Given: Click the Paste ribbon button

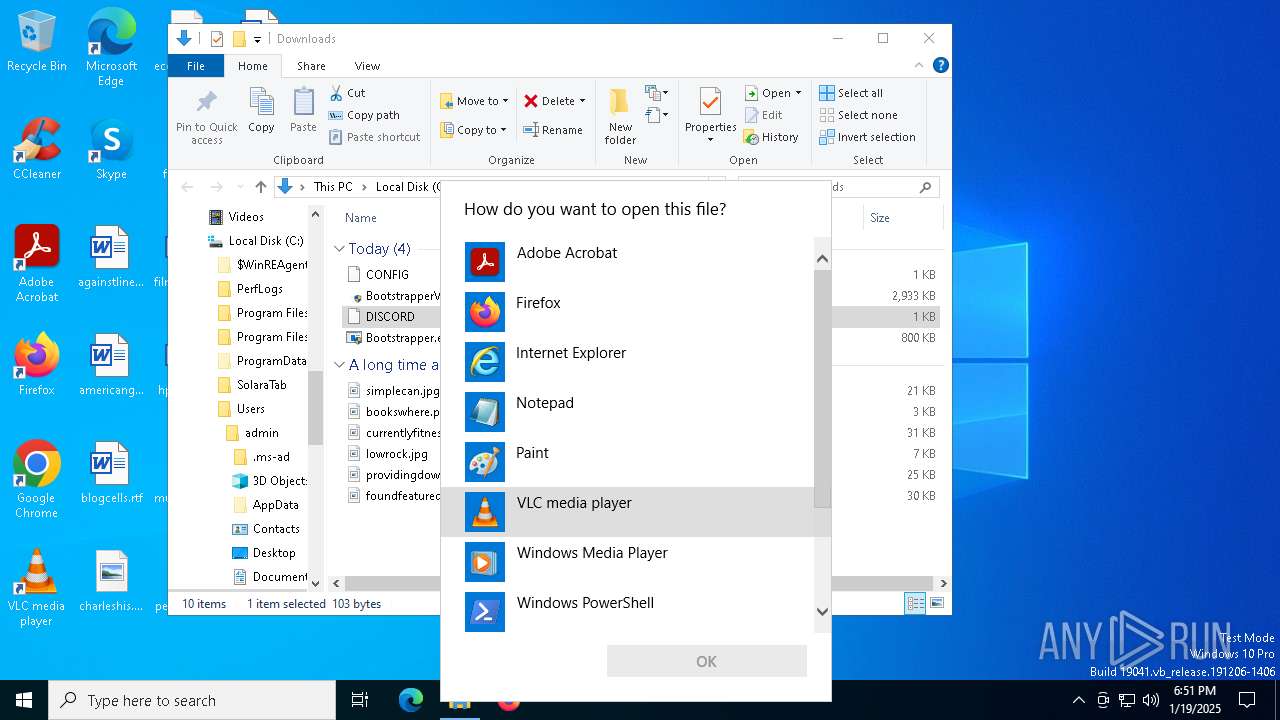Looking at the screenshot, I should pyautogui.click(x=303, y=110).
